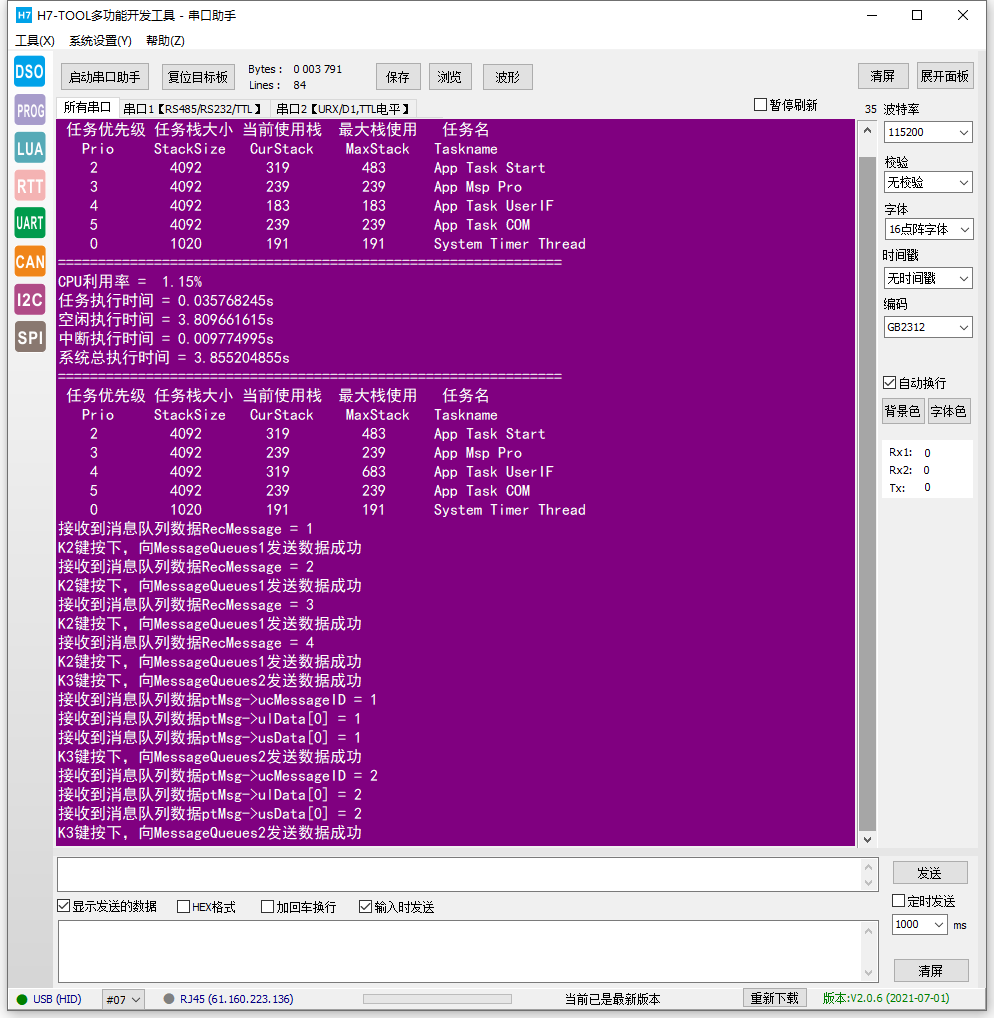
Task: Click the scroll up arrow of output log
Action: [x=867, y=130]
